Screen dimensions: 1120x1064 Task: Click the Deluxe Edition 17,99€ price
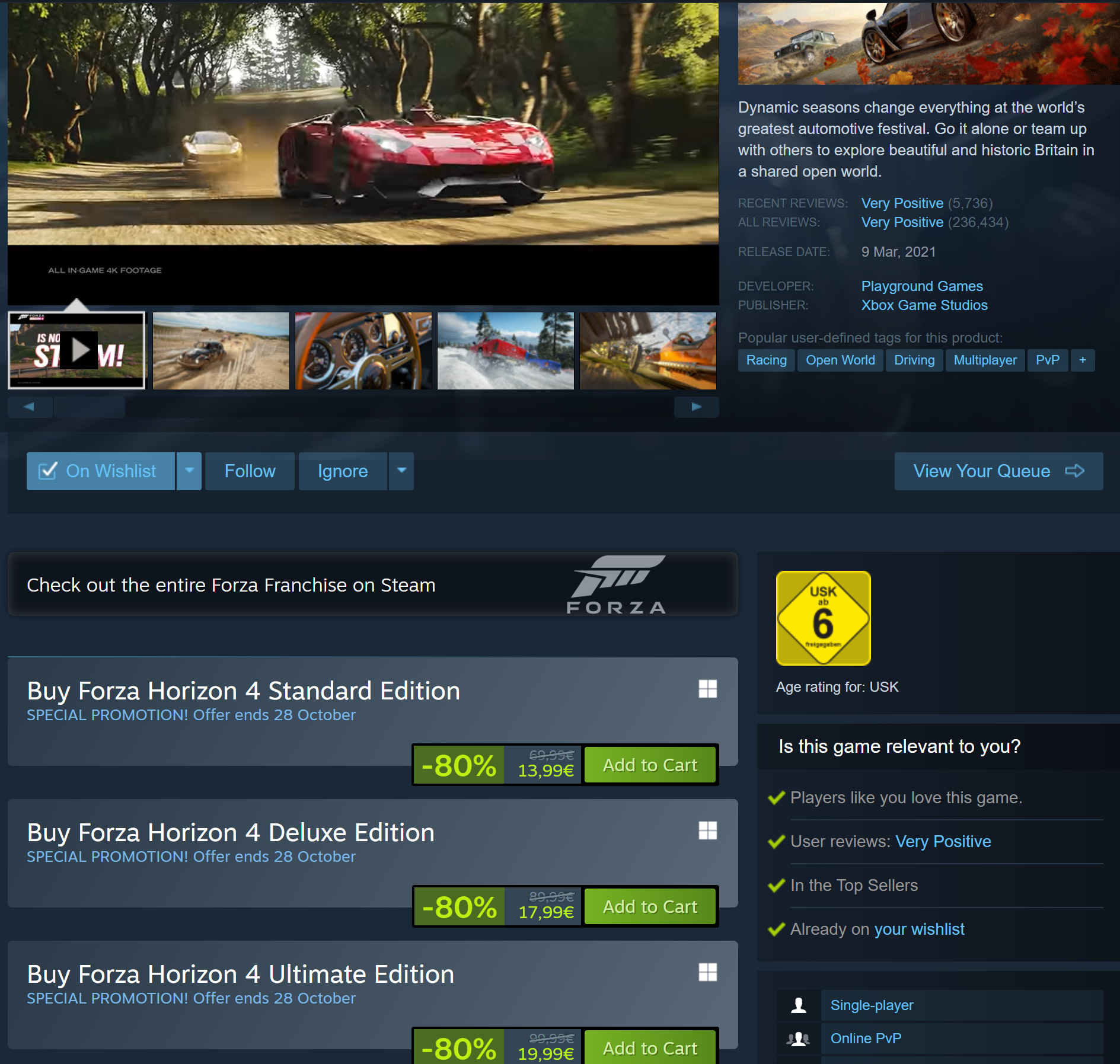click(546, 912)
